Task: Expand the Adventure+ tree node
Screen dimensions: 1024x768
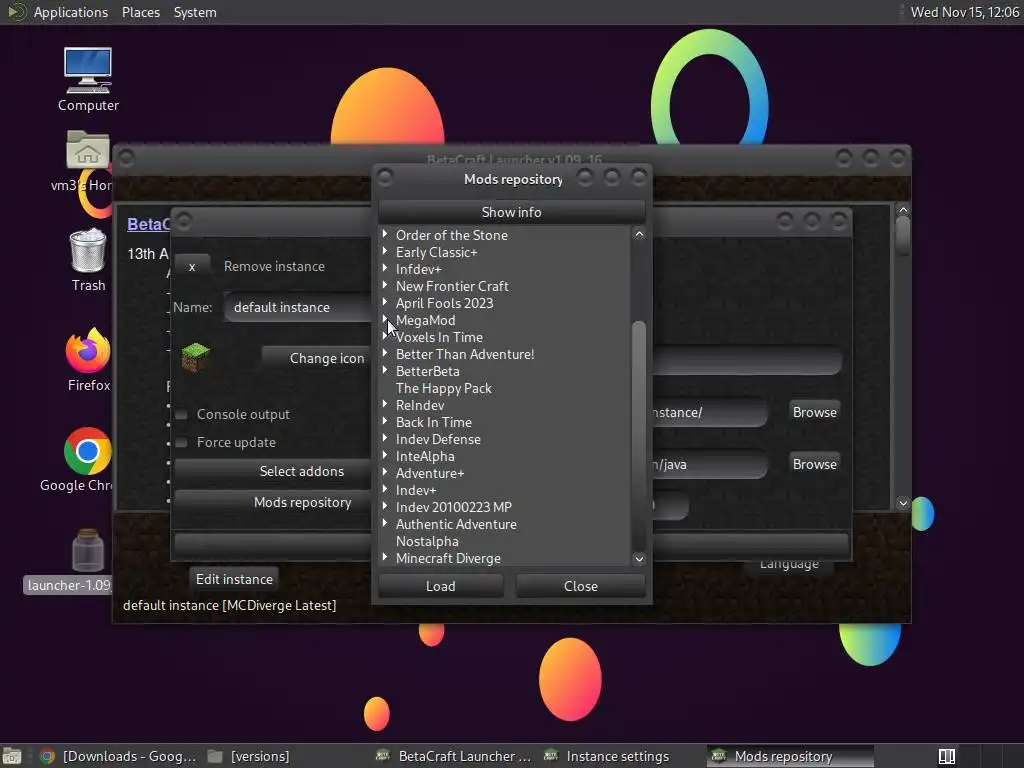Action: [385, 472]
